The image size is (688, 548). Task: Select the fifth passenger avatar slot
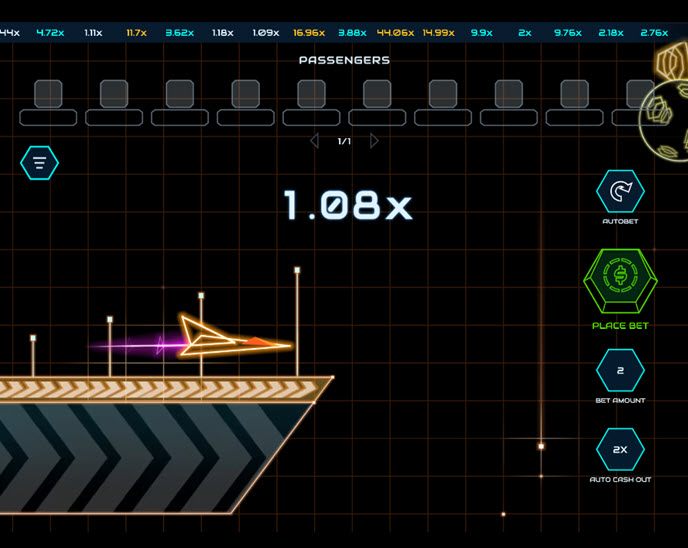point(311,94)
